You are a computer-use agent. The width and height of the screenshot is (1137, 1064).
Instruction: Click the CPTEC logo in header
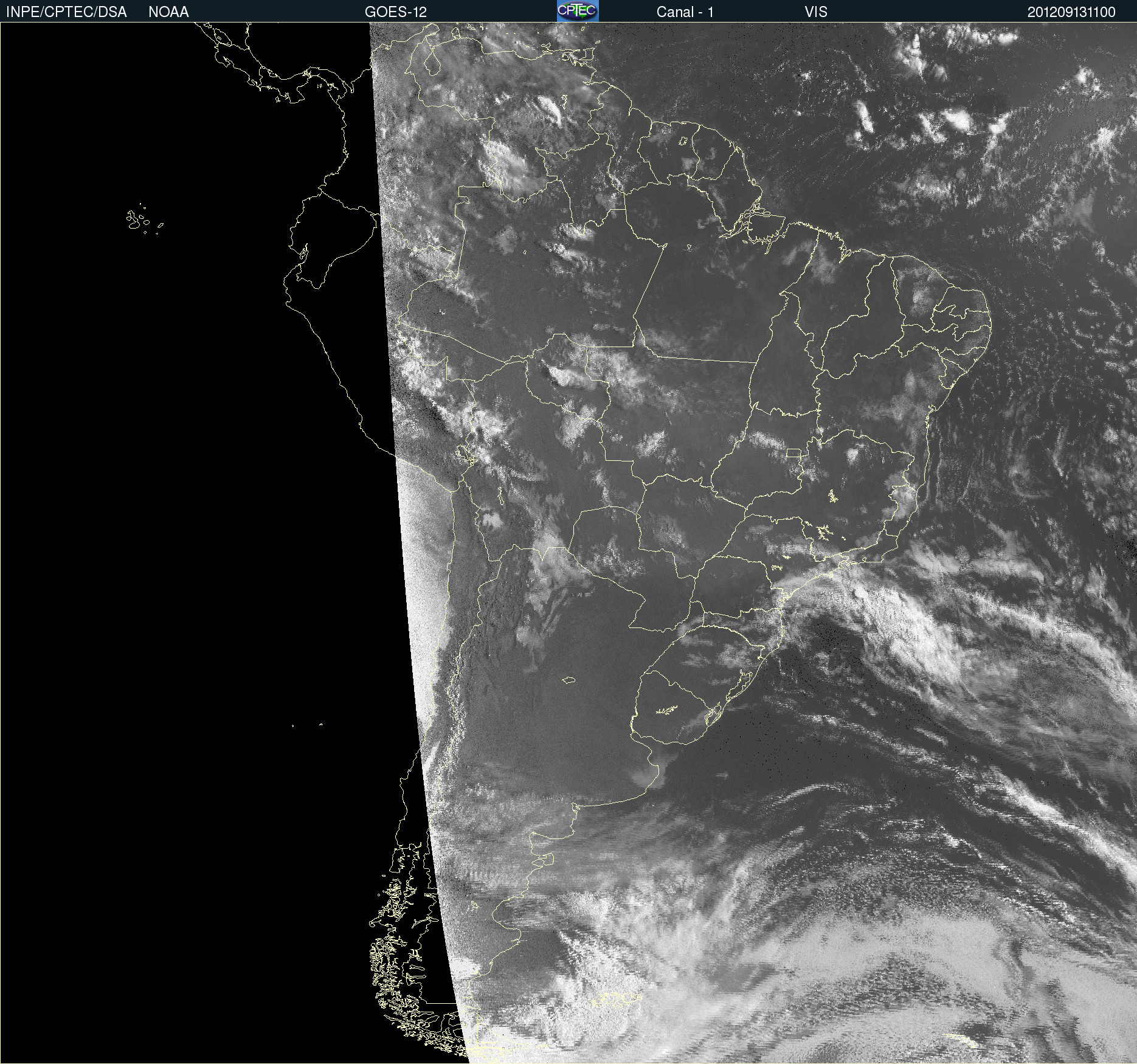pos(578,11)
